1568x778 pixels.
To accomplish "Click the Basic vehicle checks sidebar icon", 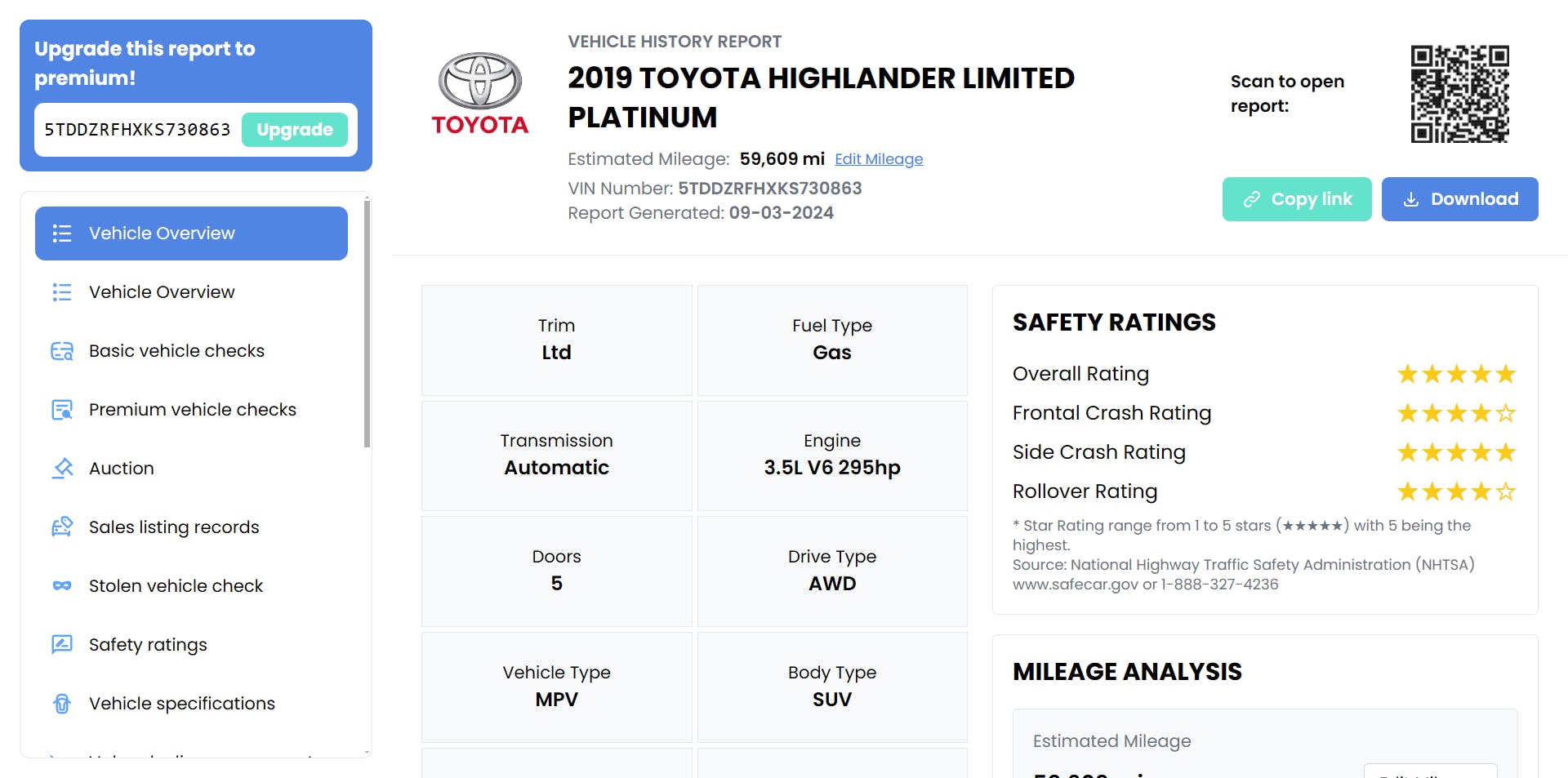I will pyautogui.click(x=62, y=351).
